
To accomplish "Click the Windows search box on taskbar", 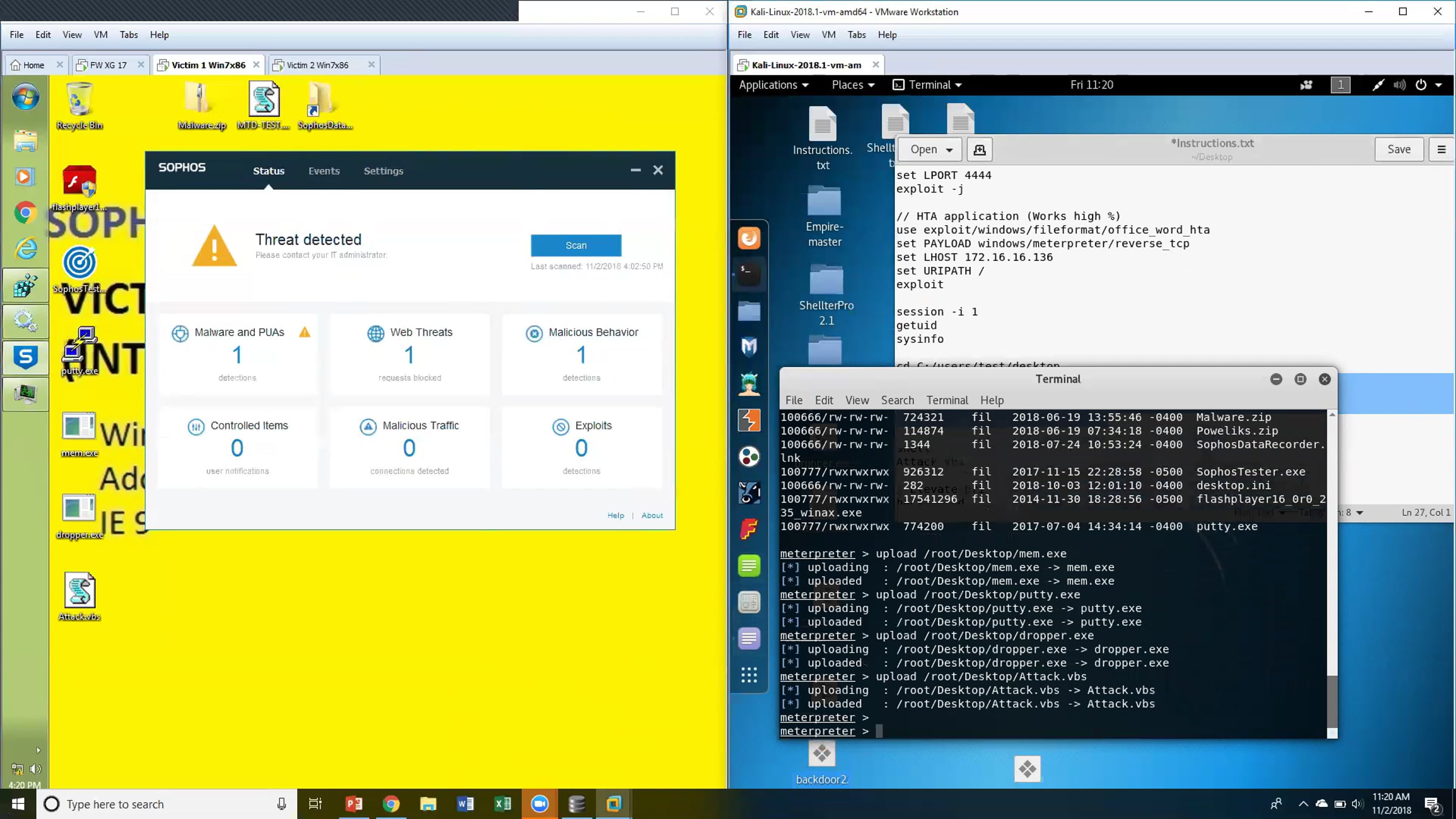I will [x=167, y=804].
